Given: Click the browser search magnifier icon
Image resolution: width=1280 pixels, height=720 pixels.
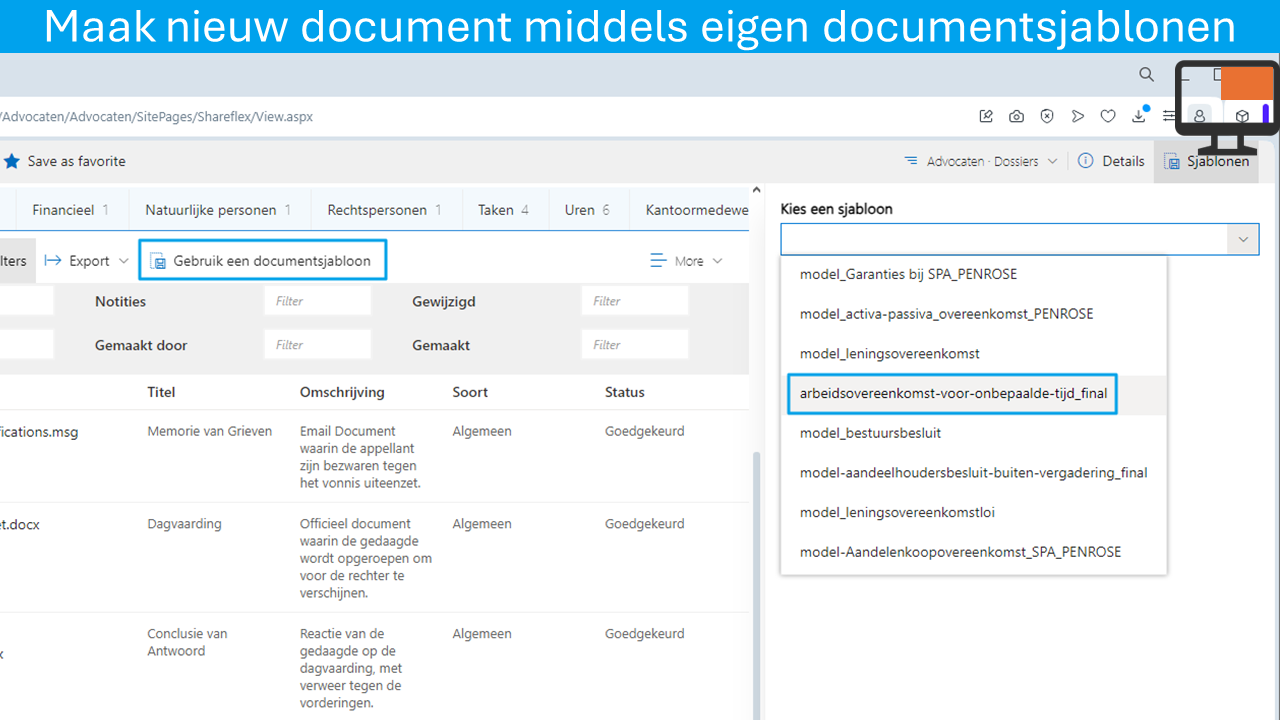Looking at the screenshot, I should 1147,75.
